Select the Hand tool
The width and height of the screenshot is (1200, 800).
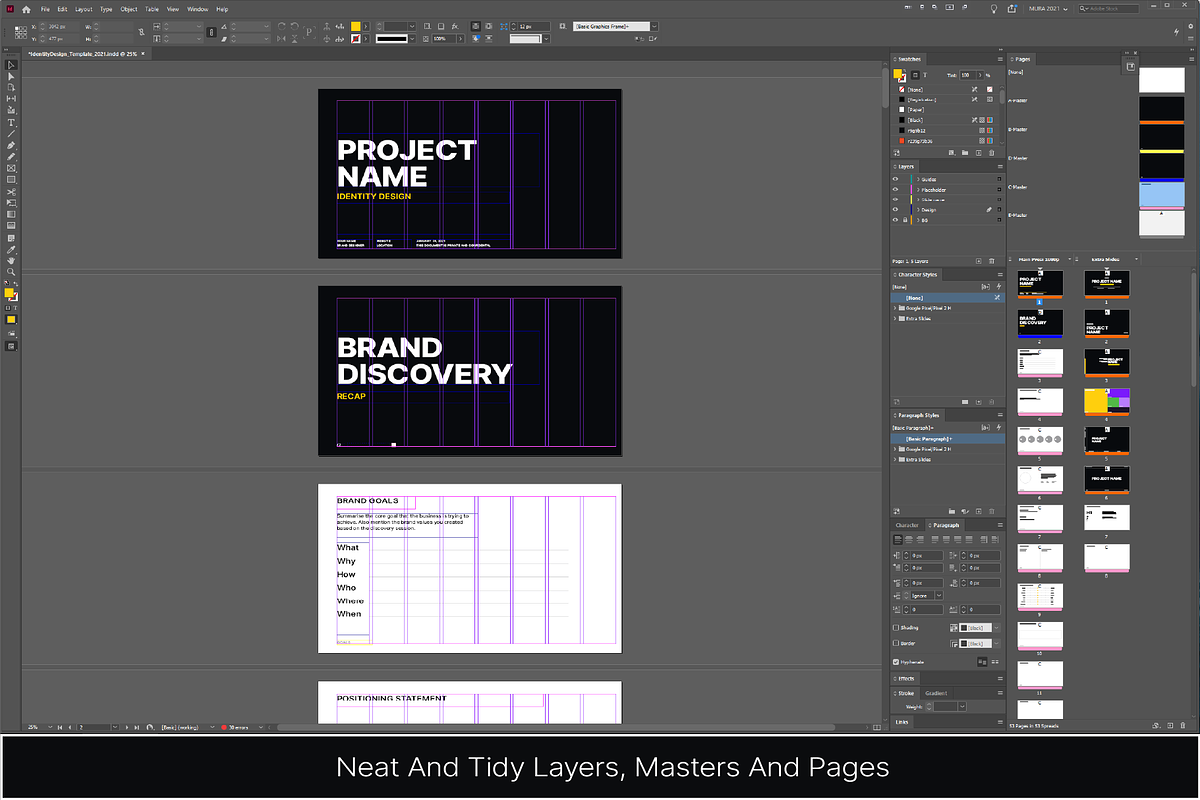[x=12, y=260]
